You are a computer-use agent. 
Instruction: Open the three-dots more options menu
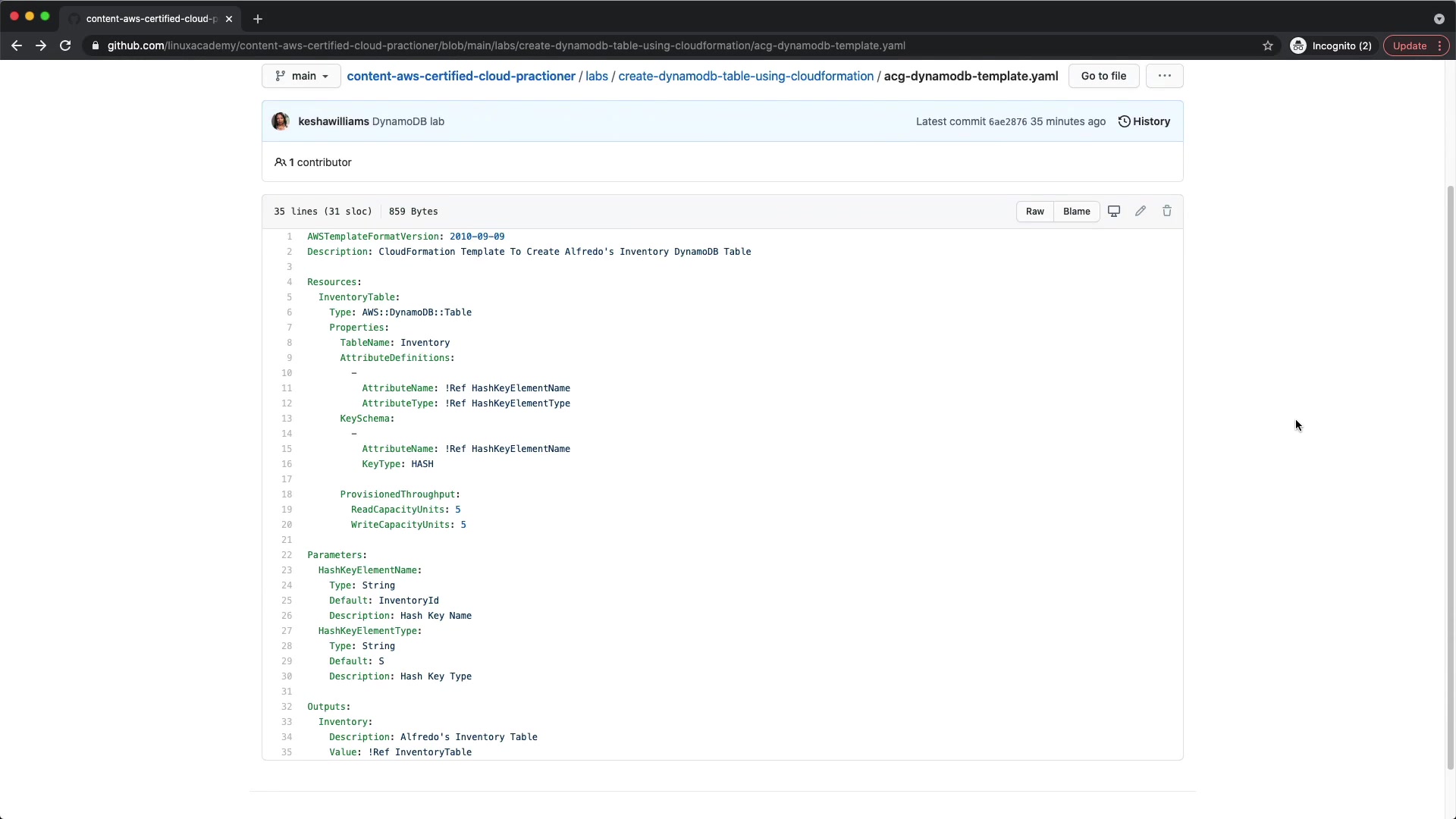[1164, 76]
